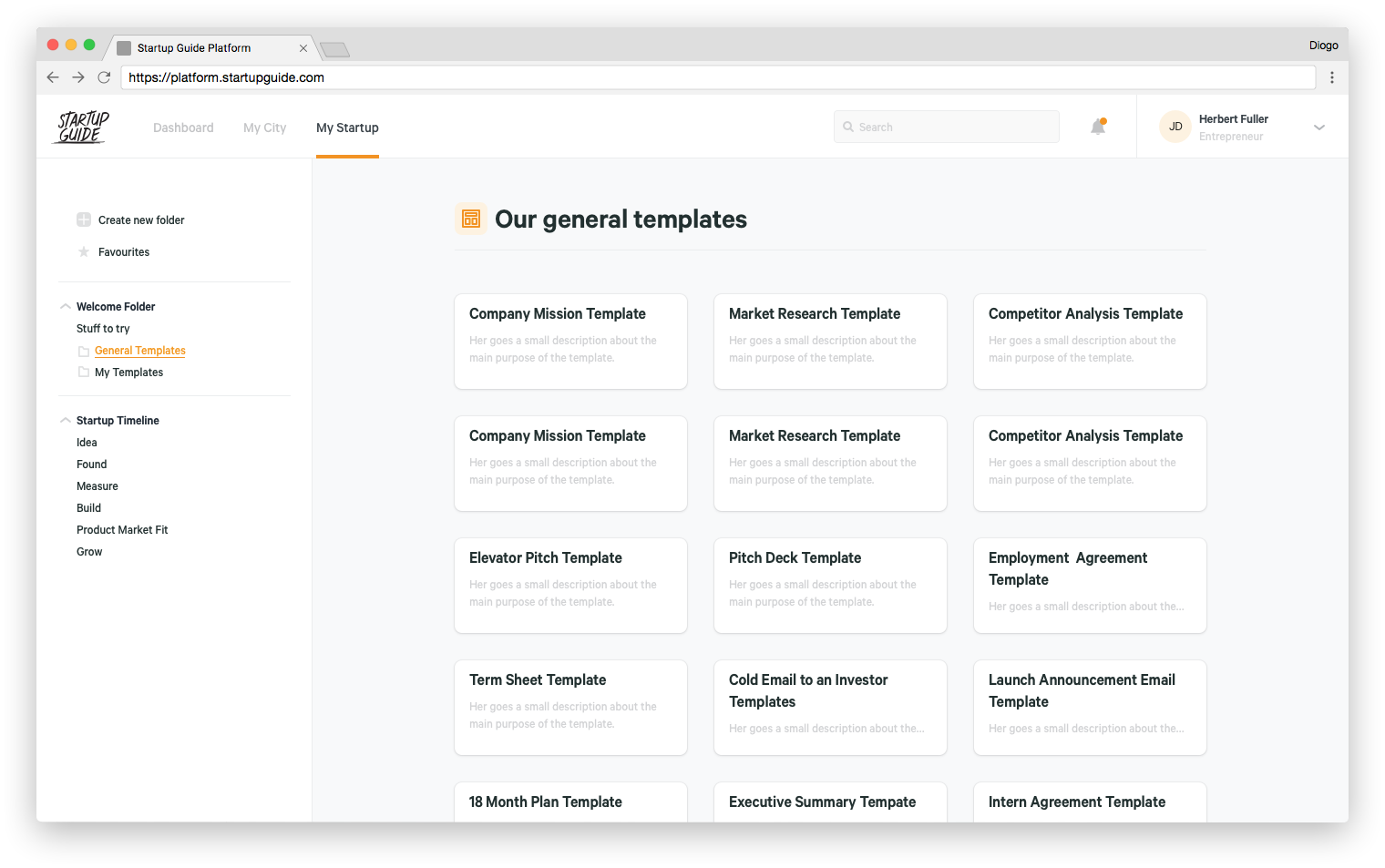This screenshot has height=868, width=1385.
Task: Switch to the My City tab
Action: 264,128
